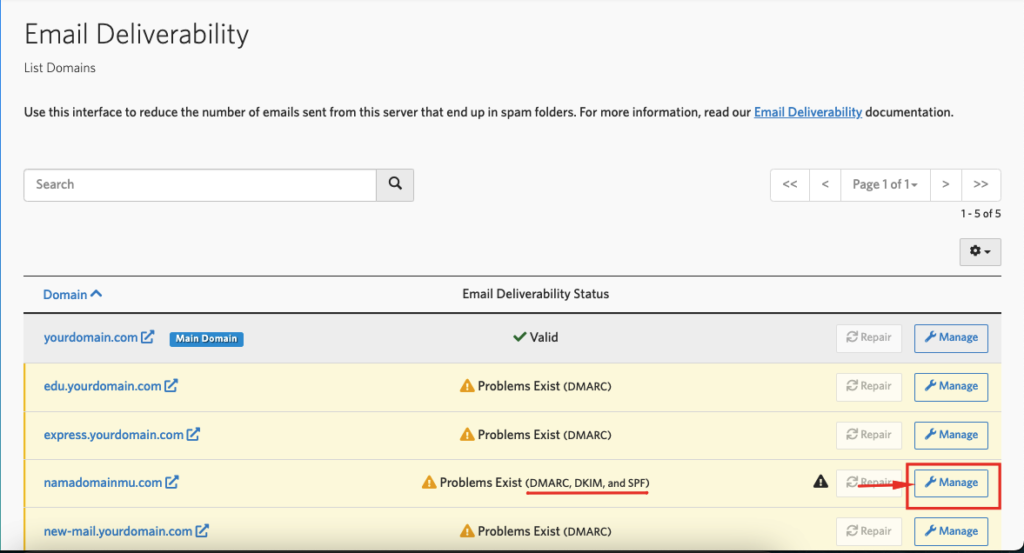
Task: Open external link icon beside yourdomain.com
Action: [148, 337]
